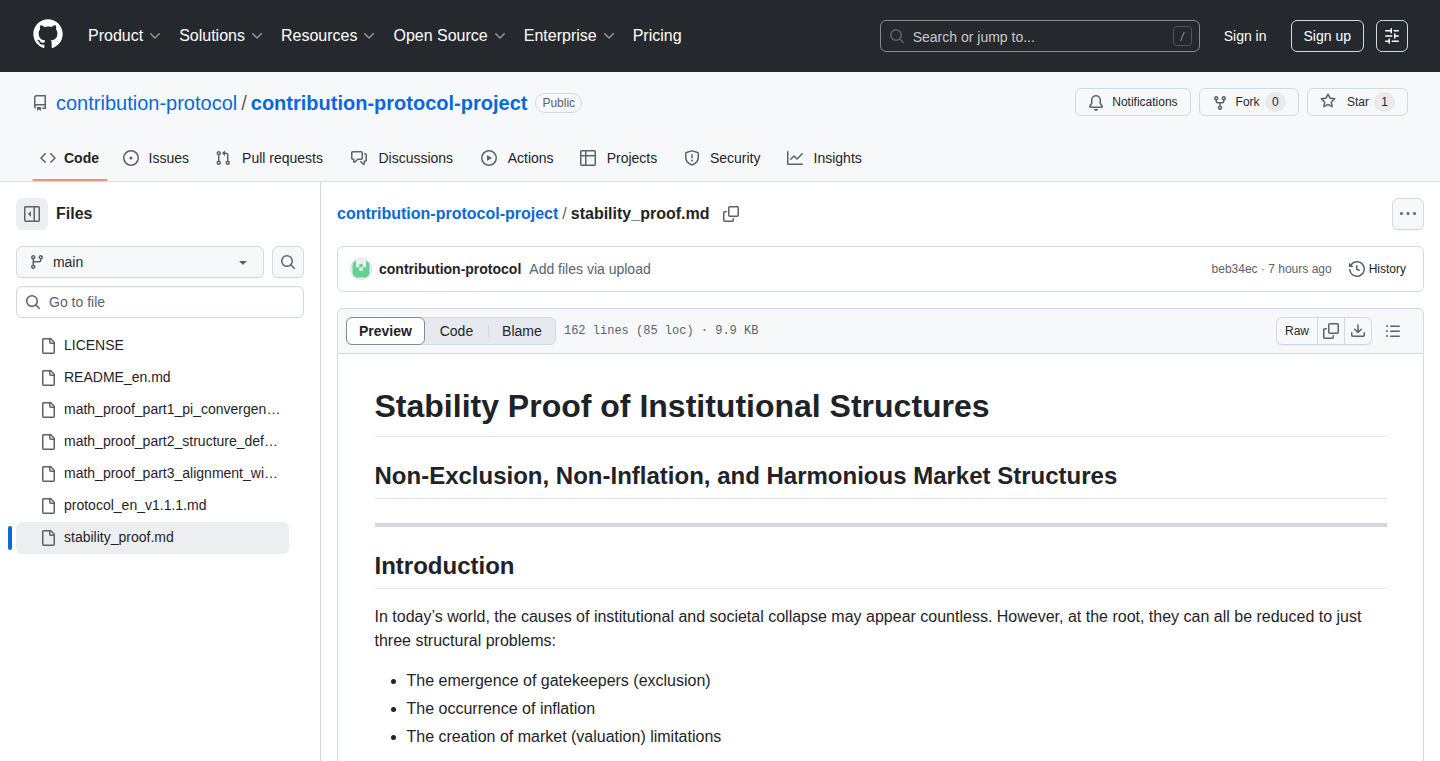This screenshot has width=1440, height=761.
Task: Switch to Blame view
Action: click(x=522, y=331)
